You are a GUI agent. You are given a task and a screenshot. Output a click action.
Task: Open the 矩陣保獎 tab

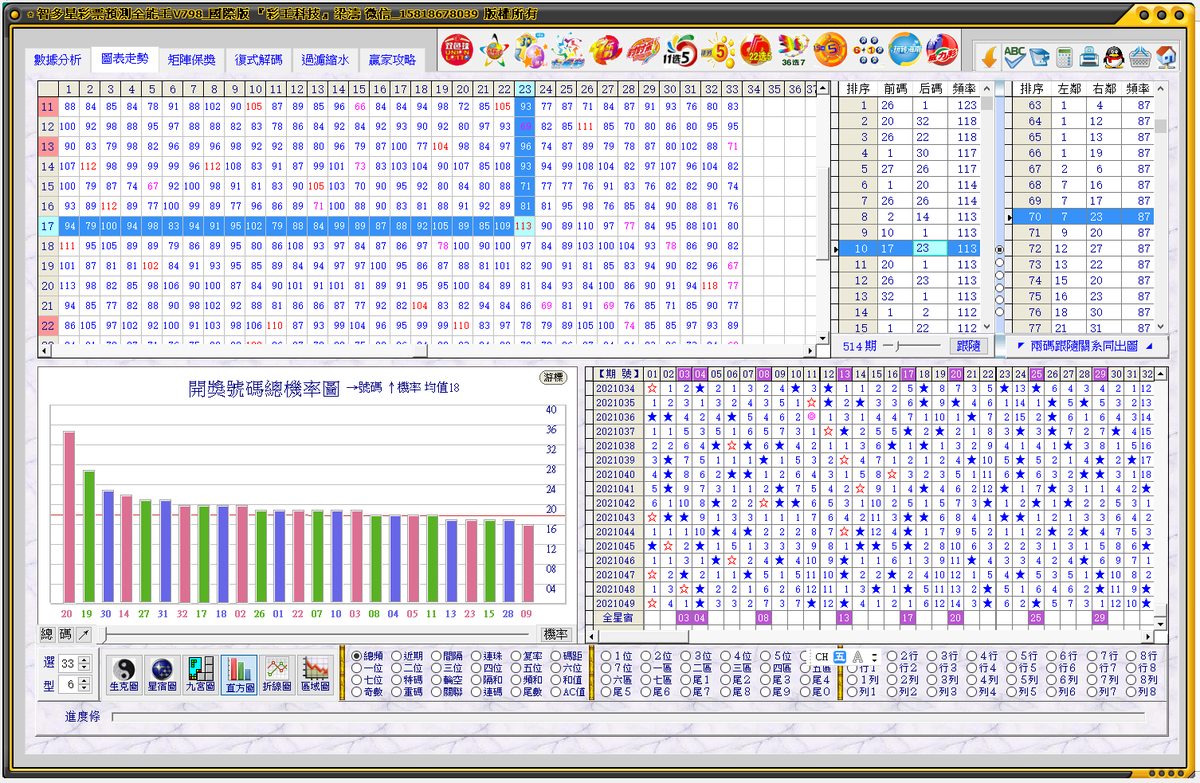[191, 60]
